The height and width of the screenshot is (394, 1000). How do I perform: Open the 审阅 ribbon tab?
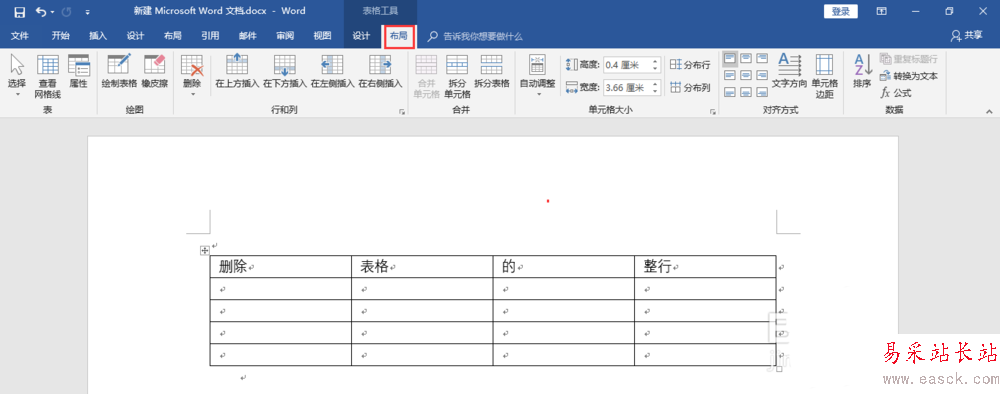285,36
